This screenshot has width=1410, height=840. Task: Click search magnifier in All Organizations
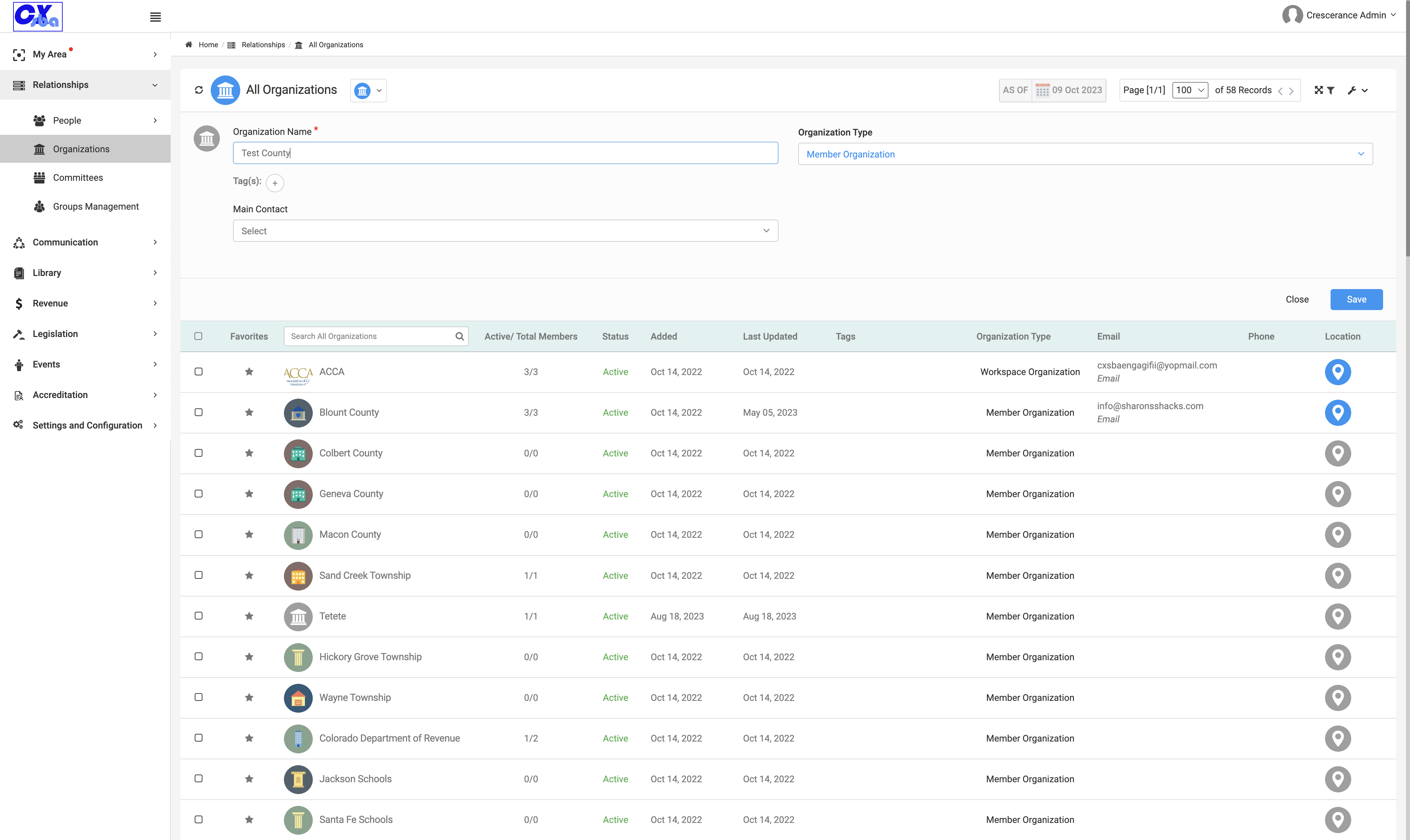459,336
